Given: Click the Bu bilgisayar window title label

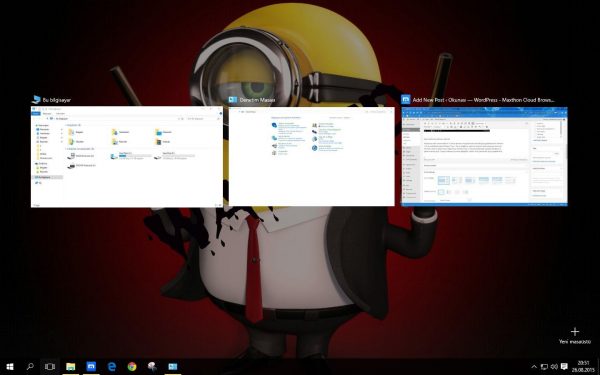Looking at the screenshot, I should 56,100.
